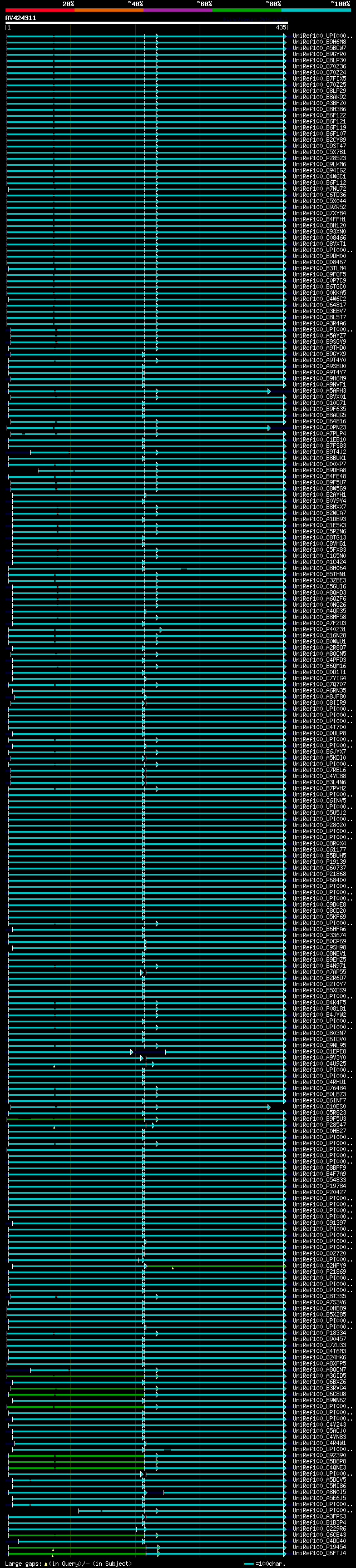The height and width of the screenshot is (1568, 356).
Task: Select the UniRef100_B9GYR0 entry
Action: 319,54
